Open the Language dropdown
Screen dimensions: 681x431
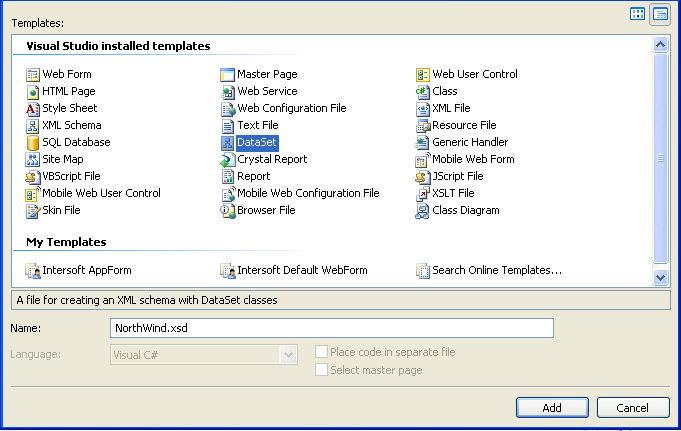[x=289, y=355]
